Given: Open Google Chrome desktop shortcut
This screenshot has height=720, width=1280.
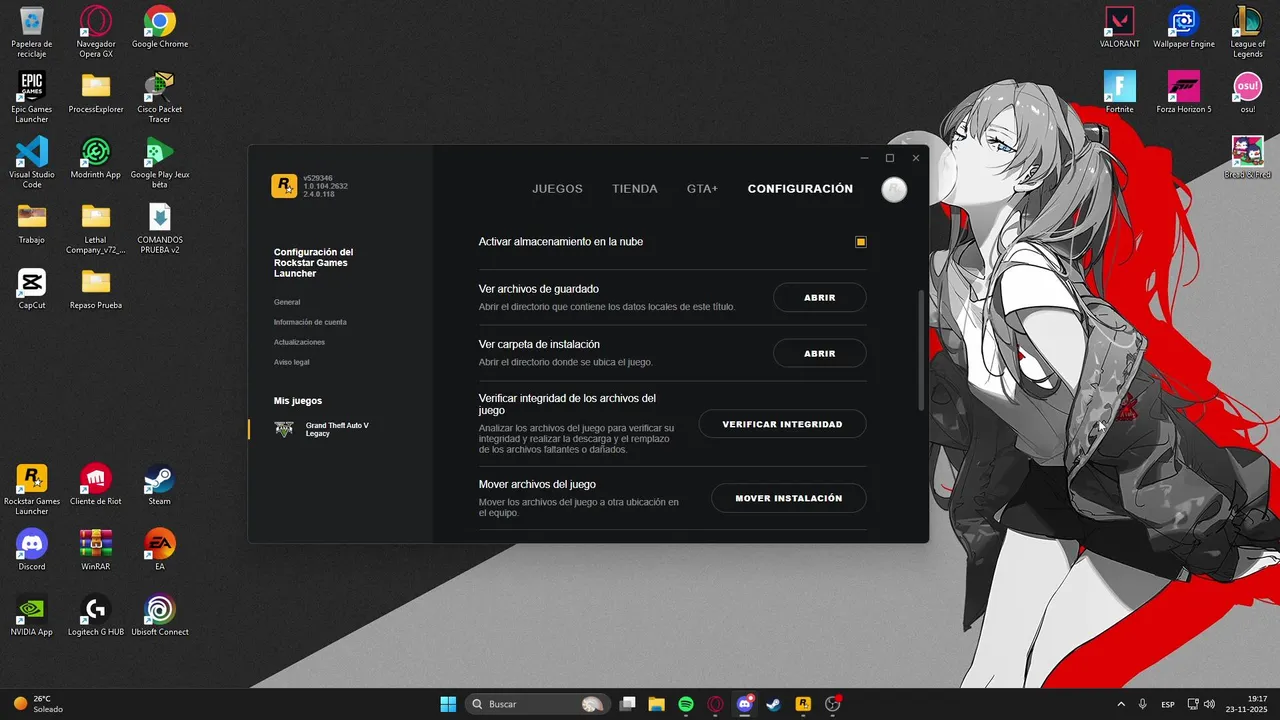Looking at the screenshot, I should (x=160, y=27).
